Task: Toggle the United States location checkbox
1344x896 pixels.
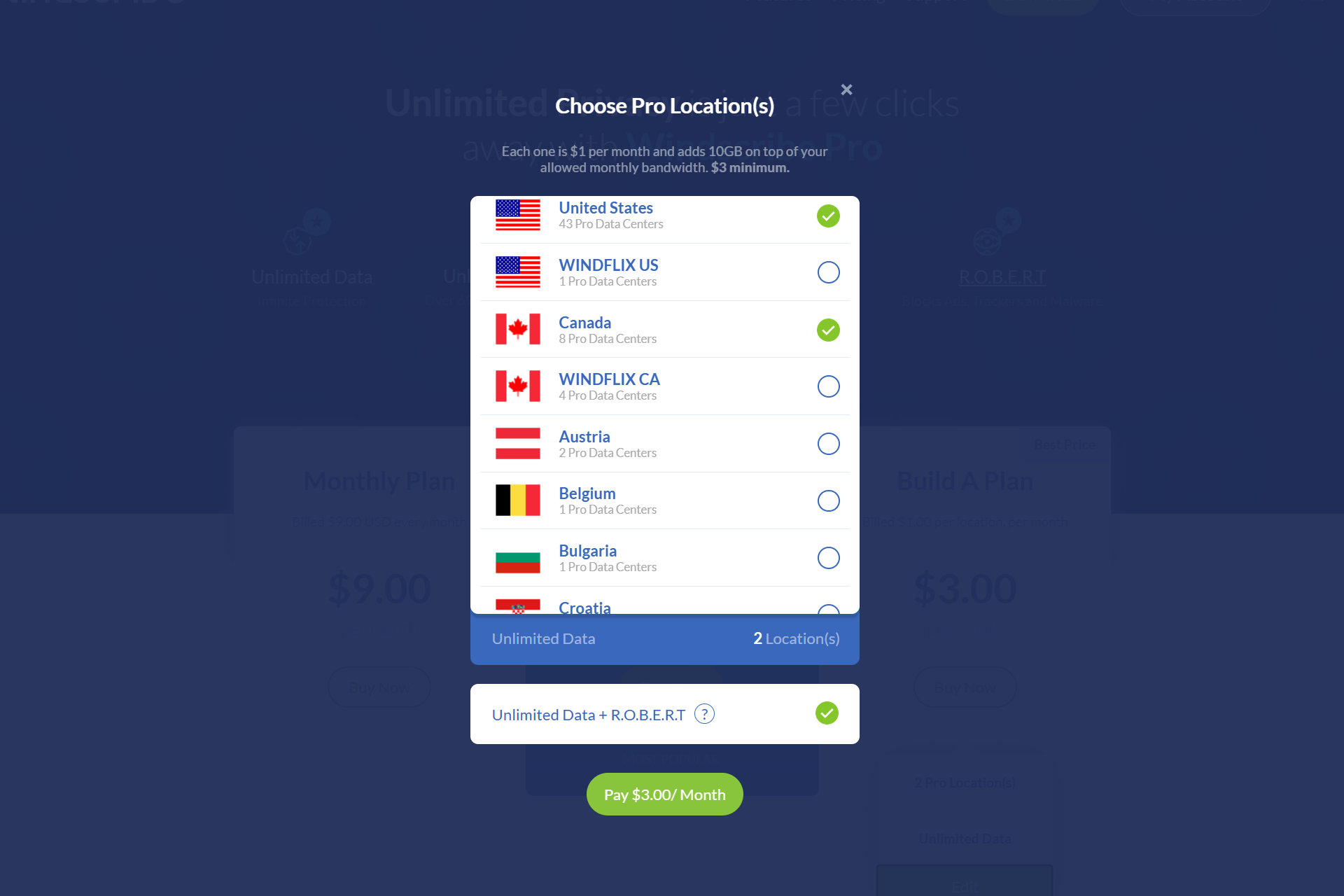Action: pyautogui.click(x=828, y=216)
